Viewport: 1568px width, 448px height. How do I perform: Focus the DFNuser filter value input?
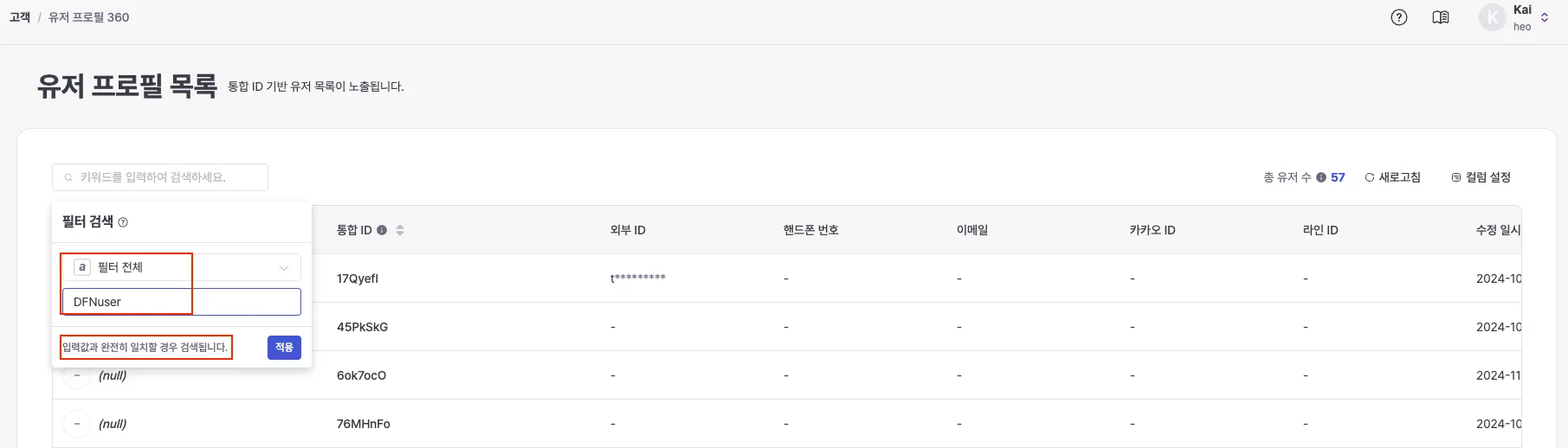pyautogui.click(x=181, y=302)
